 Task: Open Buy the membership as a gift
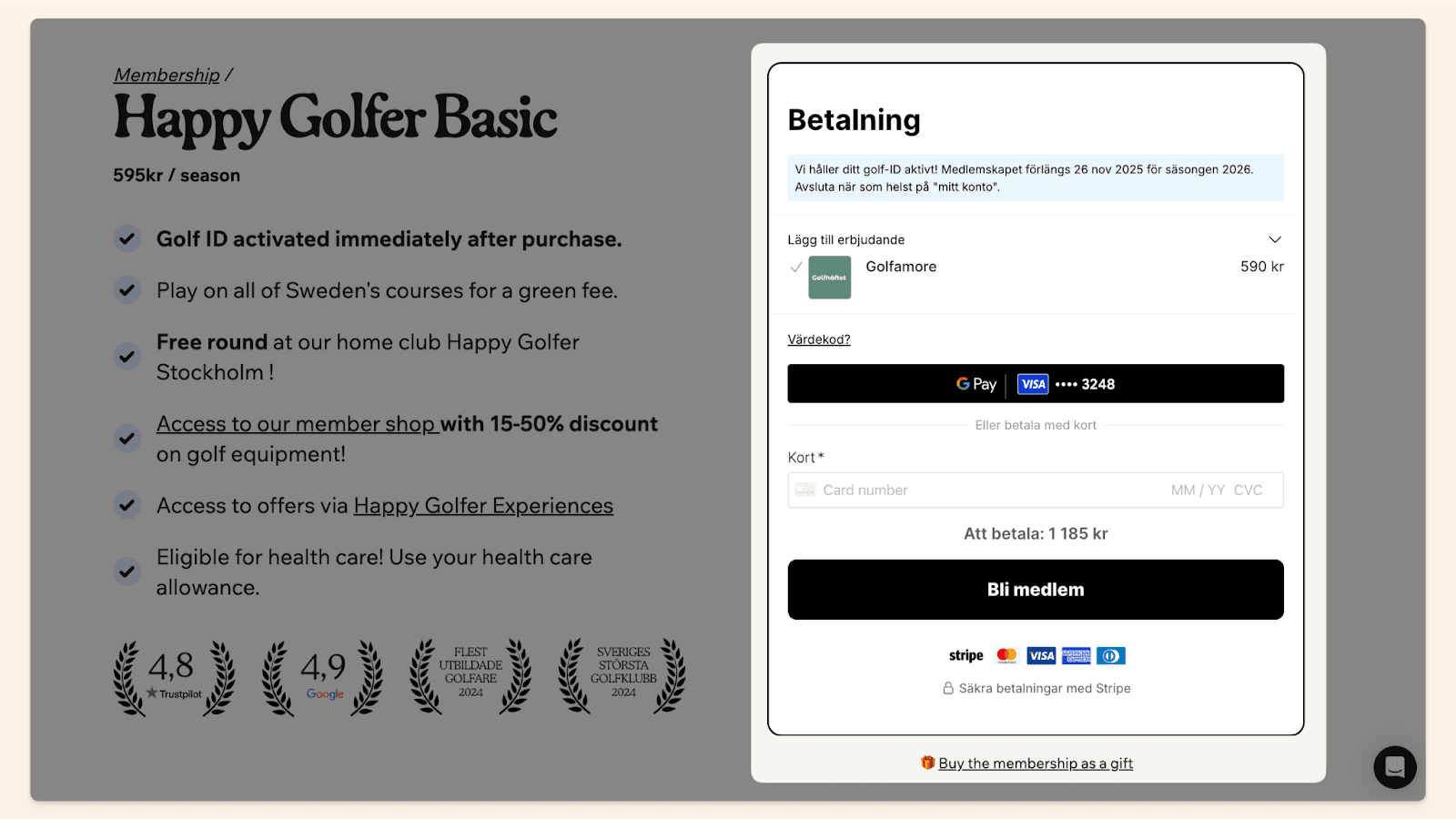point(1036,763)
